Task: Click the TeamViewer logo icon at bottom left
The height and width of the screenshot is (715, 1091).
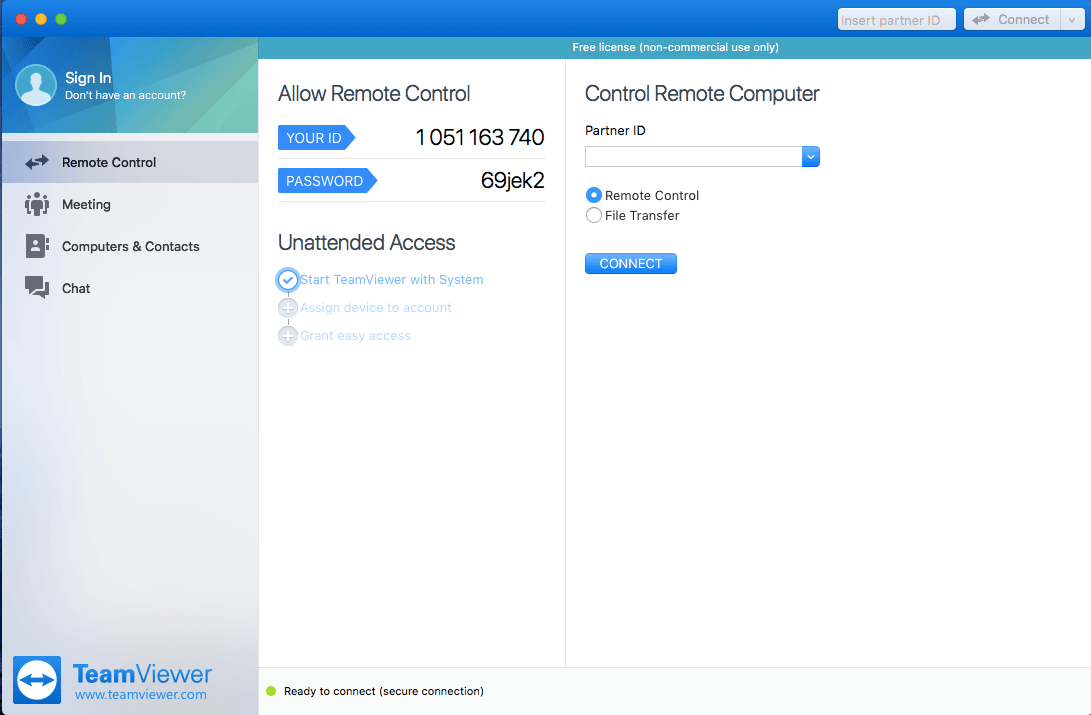Action: (37, 680)
